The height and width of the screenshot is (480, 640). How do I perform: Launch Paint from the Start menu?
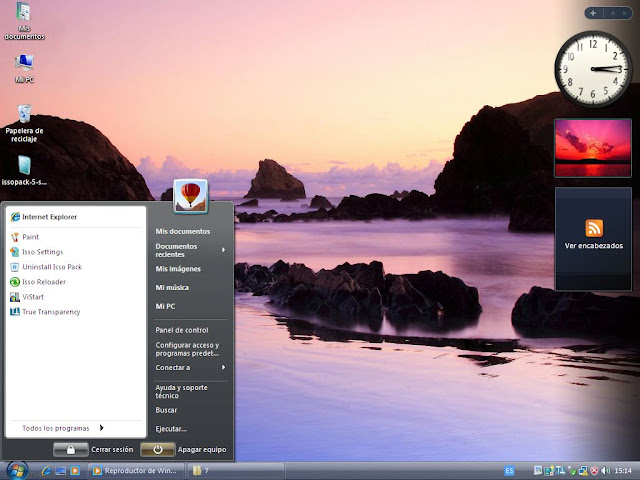tap(30, 237)
